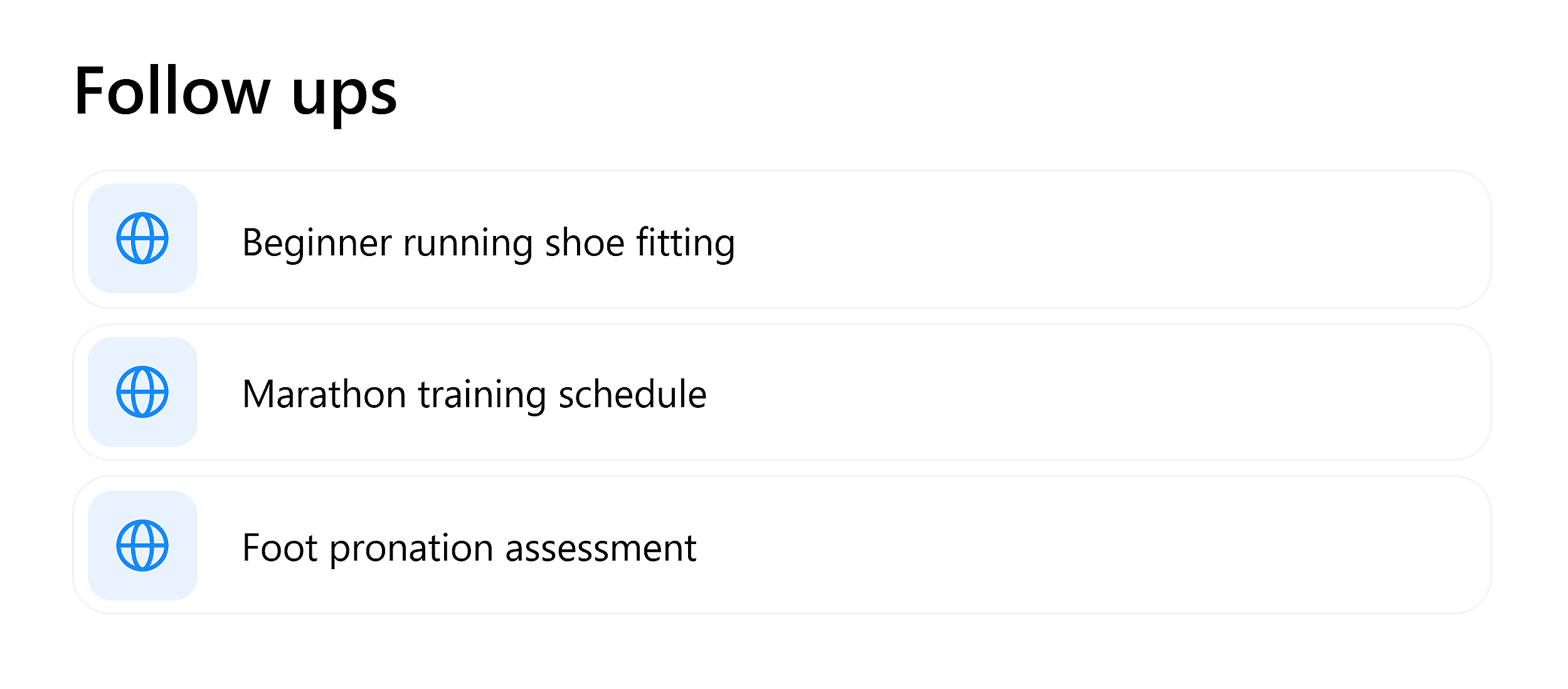Select the 'Foot pronation assessment' text
This screenshot has height=689, width=1568.
click(469, 548)
